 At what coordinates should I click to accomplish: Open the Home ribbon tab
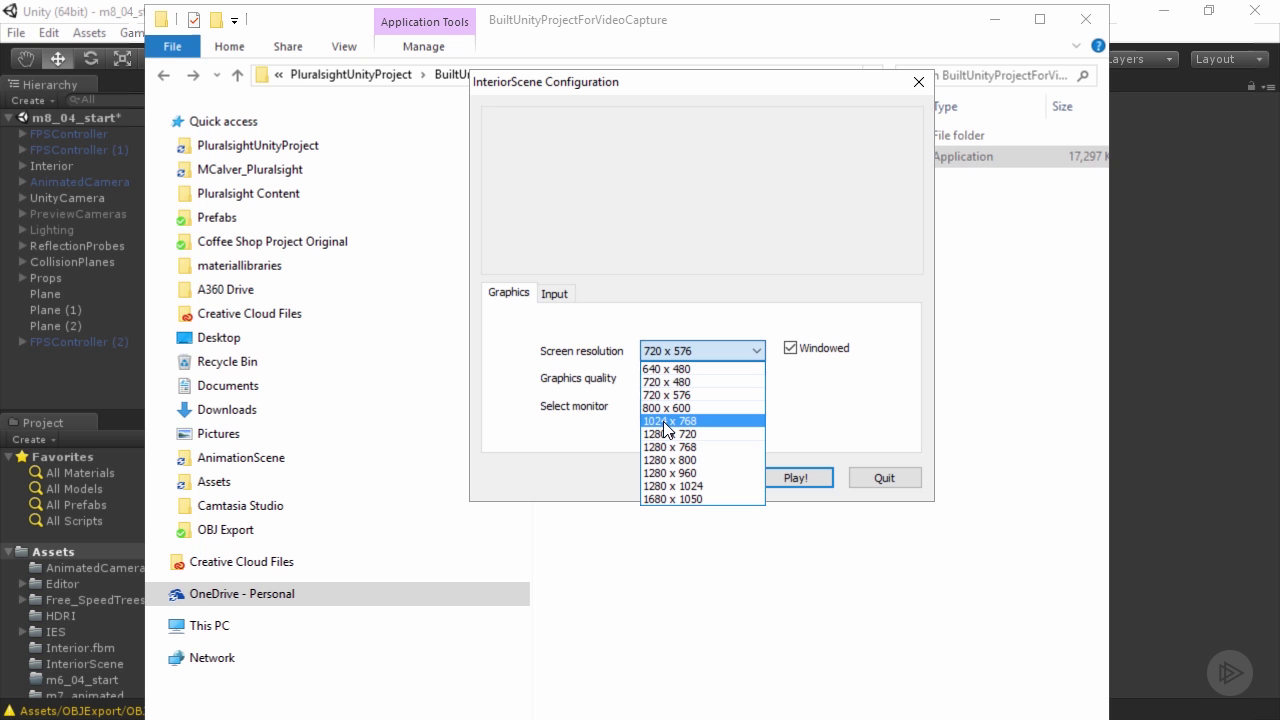229,46
